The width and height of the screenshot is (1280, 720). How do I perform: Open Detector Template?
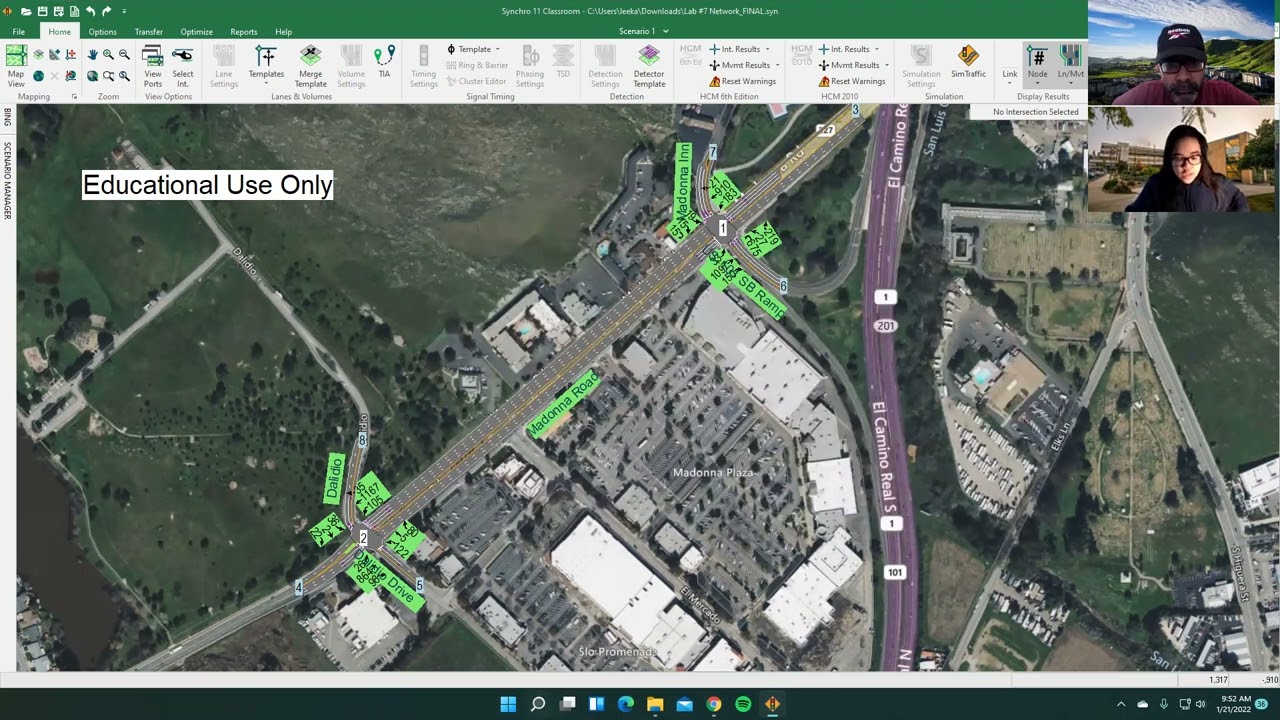coord(649,66)
